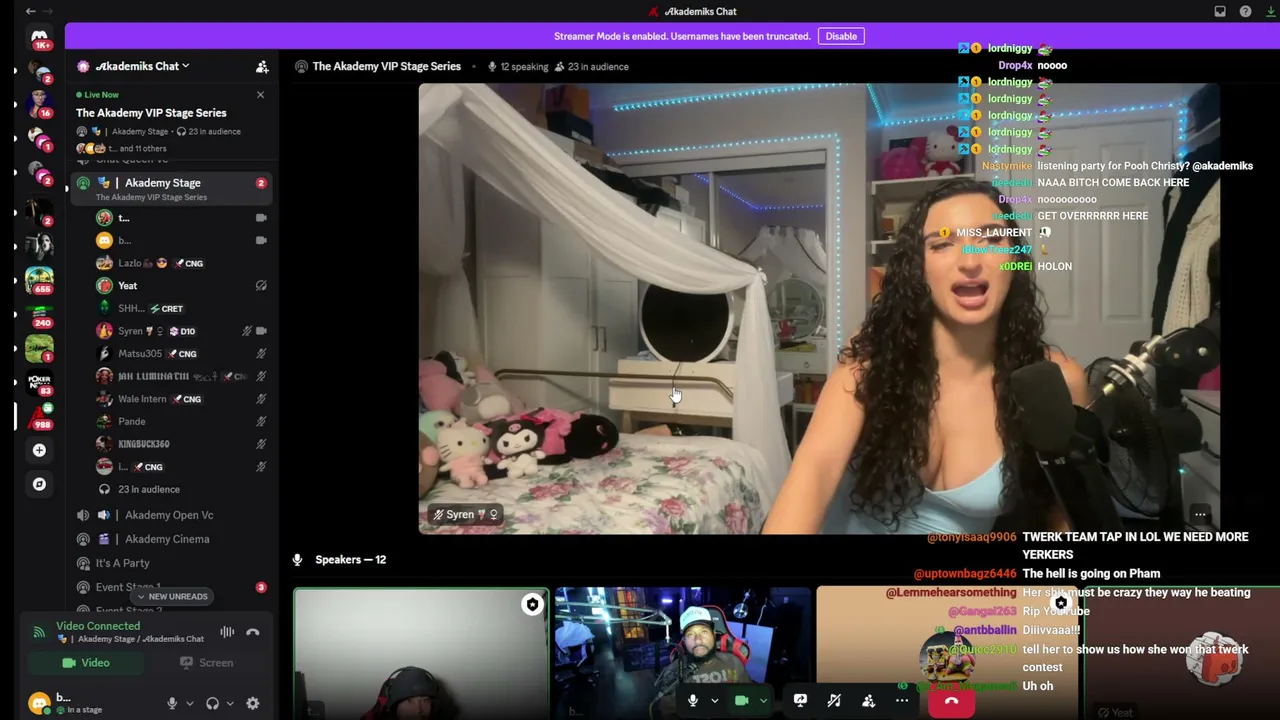Join the Akademy Open Vc channel
Image resolution: width=1280 pixels, height=720 pixels.
168,515
